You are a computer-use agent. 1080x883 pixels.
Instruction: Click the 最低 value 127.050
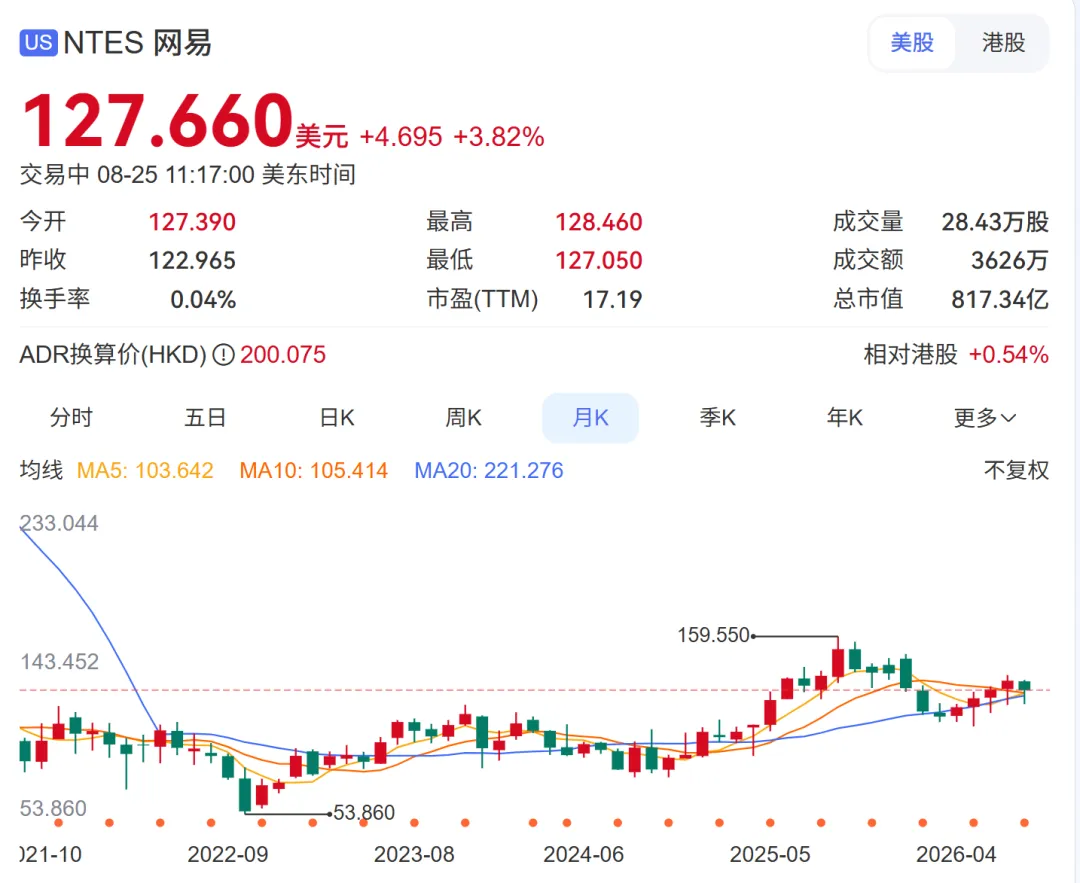pos(599,261)
